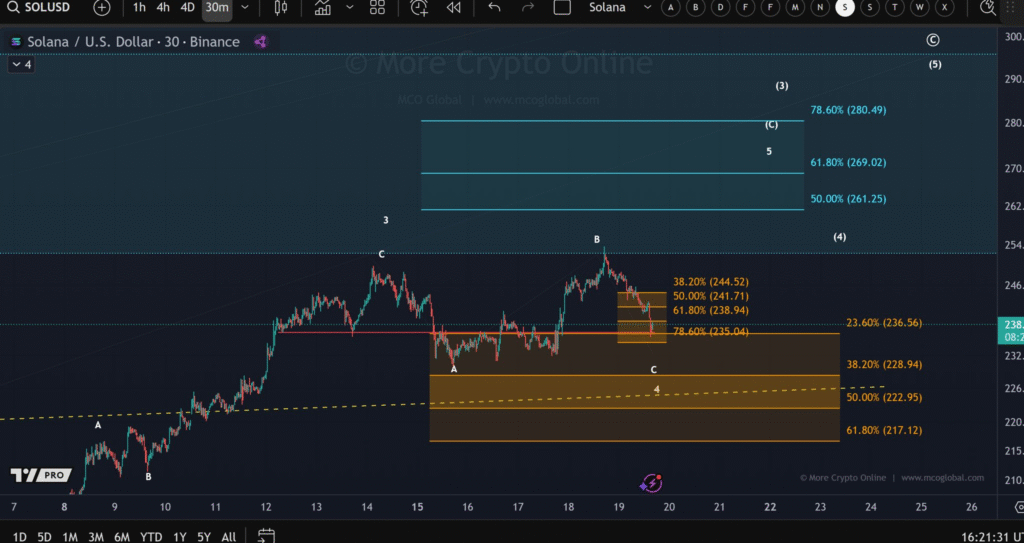
Task: Set date range to 1D
Action: [20, 537]
